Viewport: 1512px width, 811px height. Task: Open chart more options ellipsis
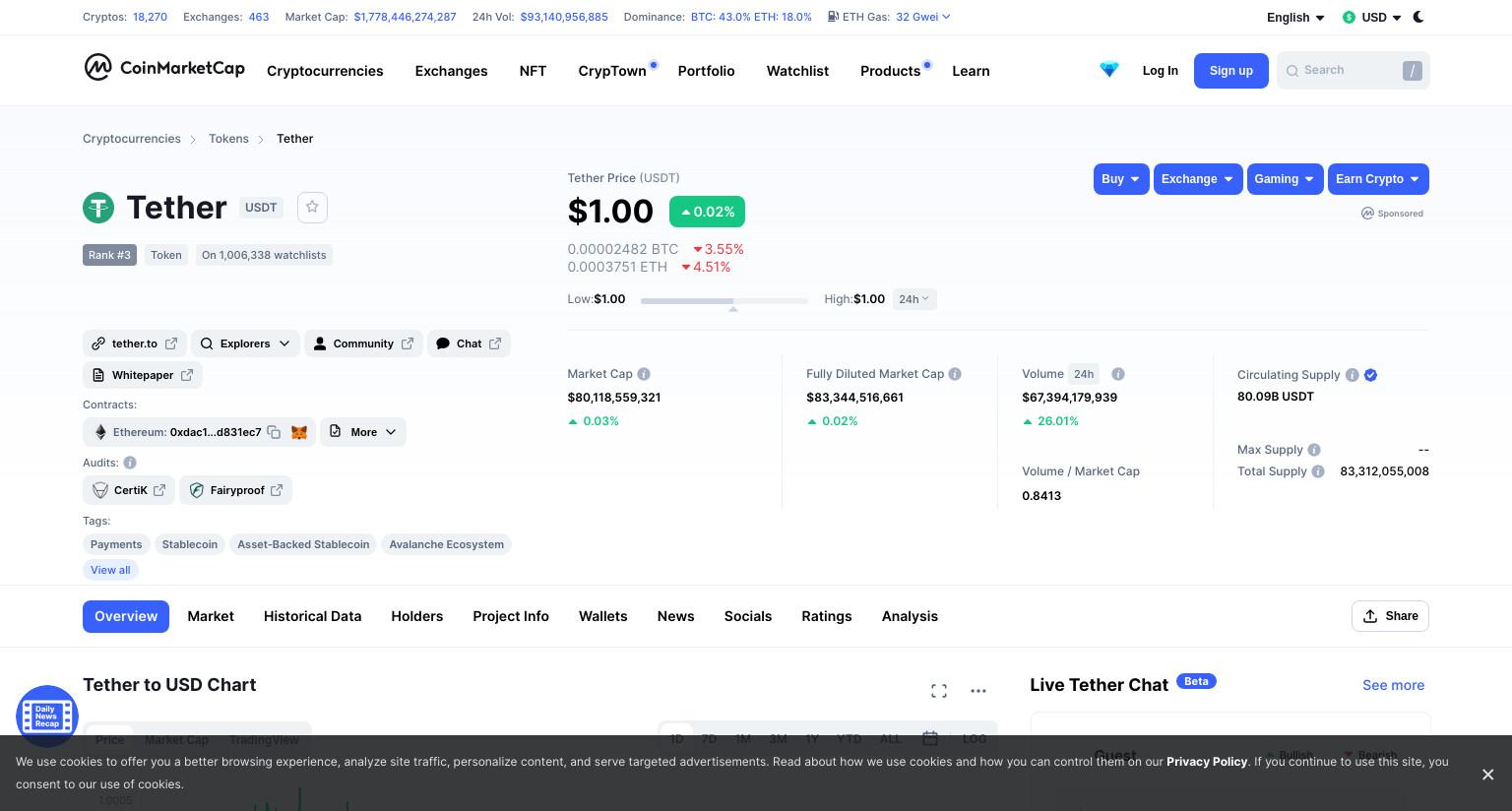coord(978,691)
